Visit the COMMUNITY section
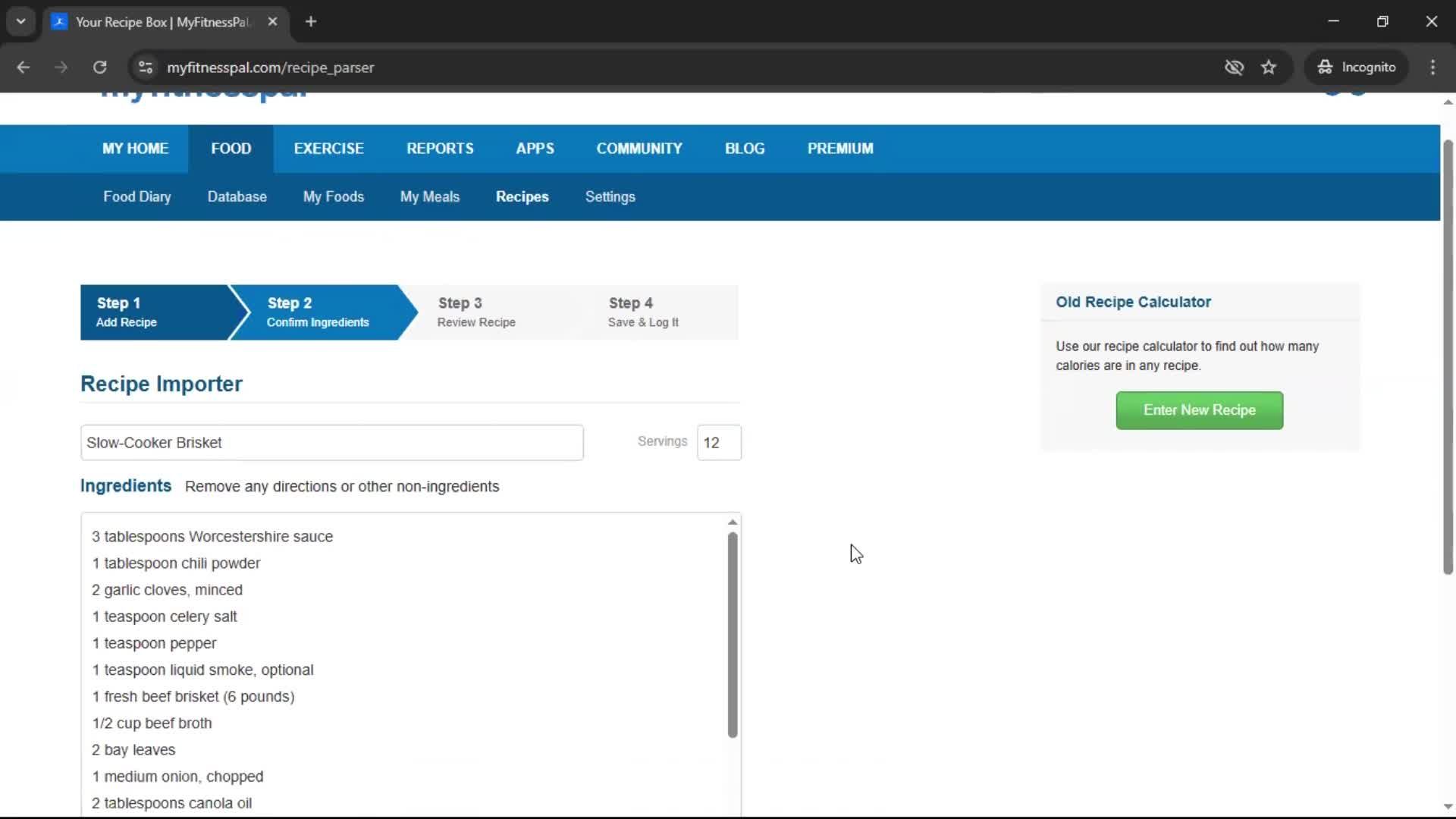This screenshot has height=819, width=1456. pos(639,149)
